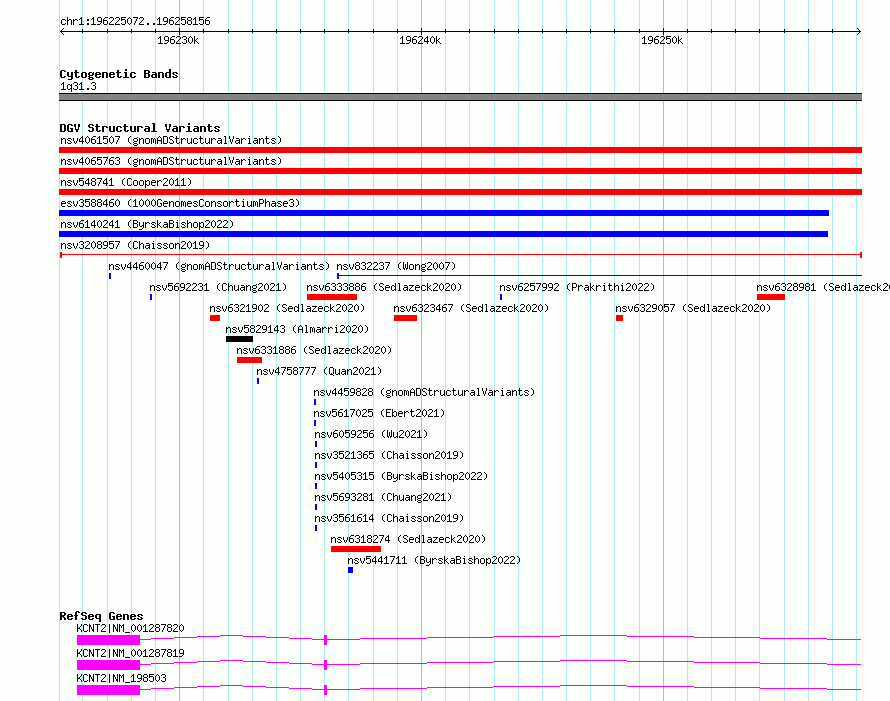Viewport: 890px width, 701px height.
Task: Select nsv6329057 (Sedlazeck2020) label
Action: (693, 308)
